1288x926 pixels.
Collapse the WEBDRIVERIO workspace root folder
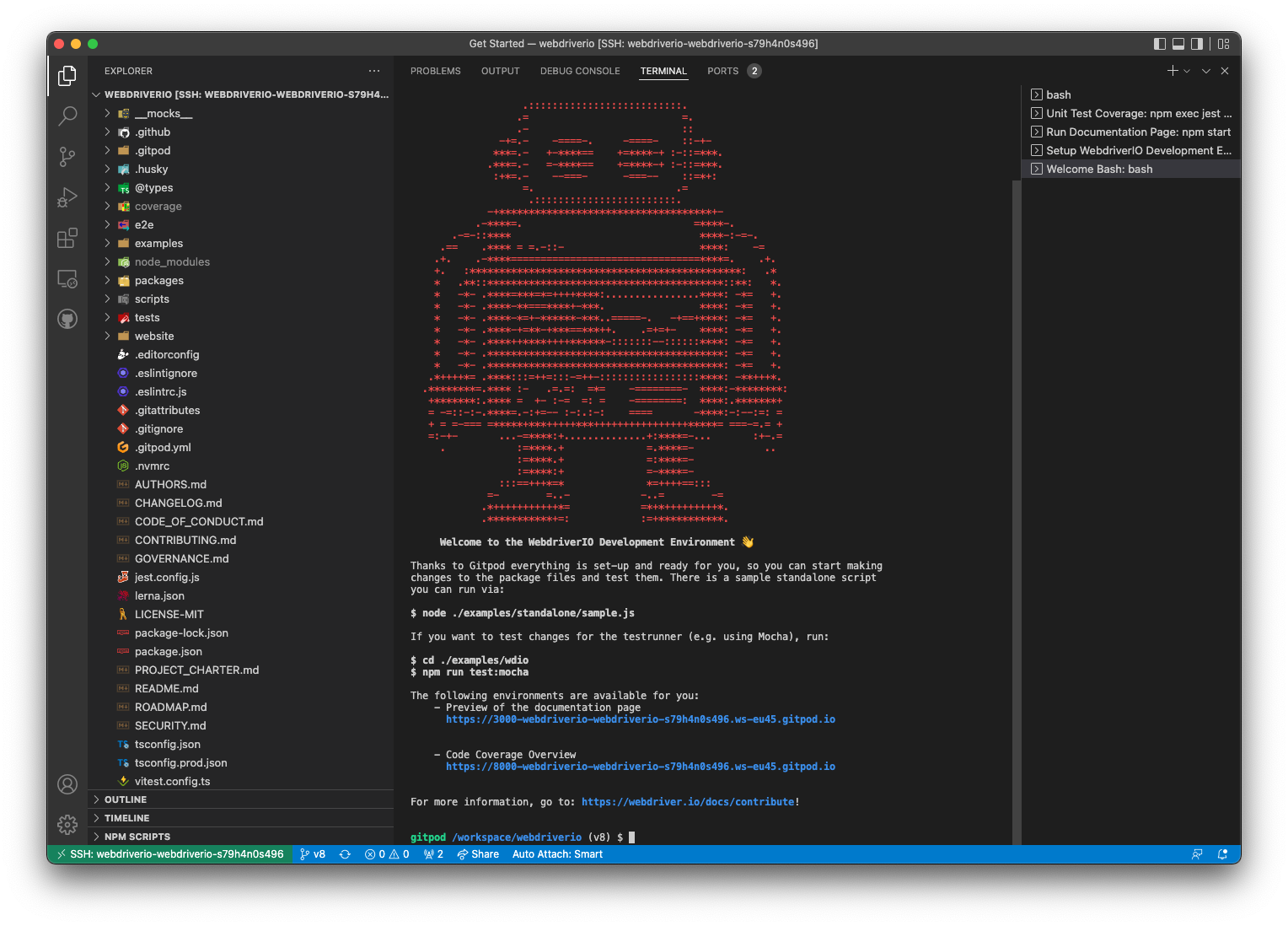pos(241,94)
